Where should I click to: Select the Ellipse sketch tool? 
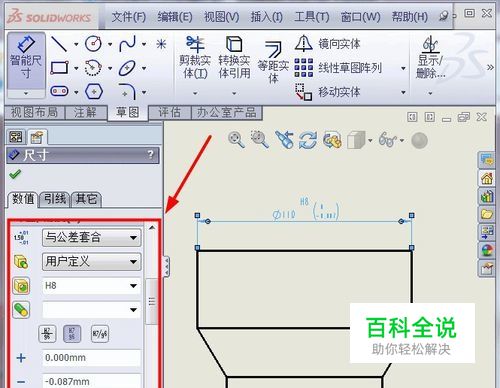click(127, 68)
